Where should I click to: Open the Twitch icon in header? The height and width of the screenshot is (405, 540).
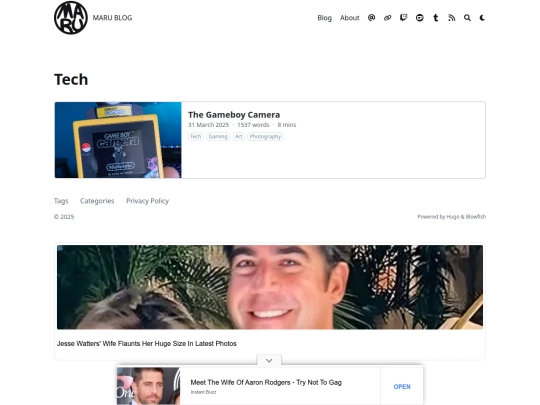[x=403, y=18]
